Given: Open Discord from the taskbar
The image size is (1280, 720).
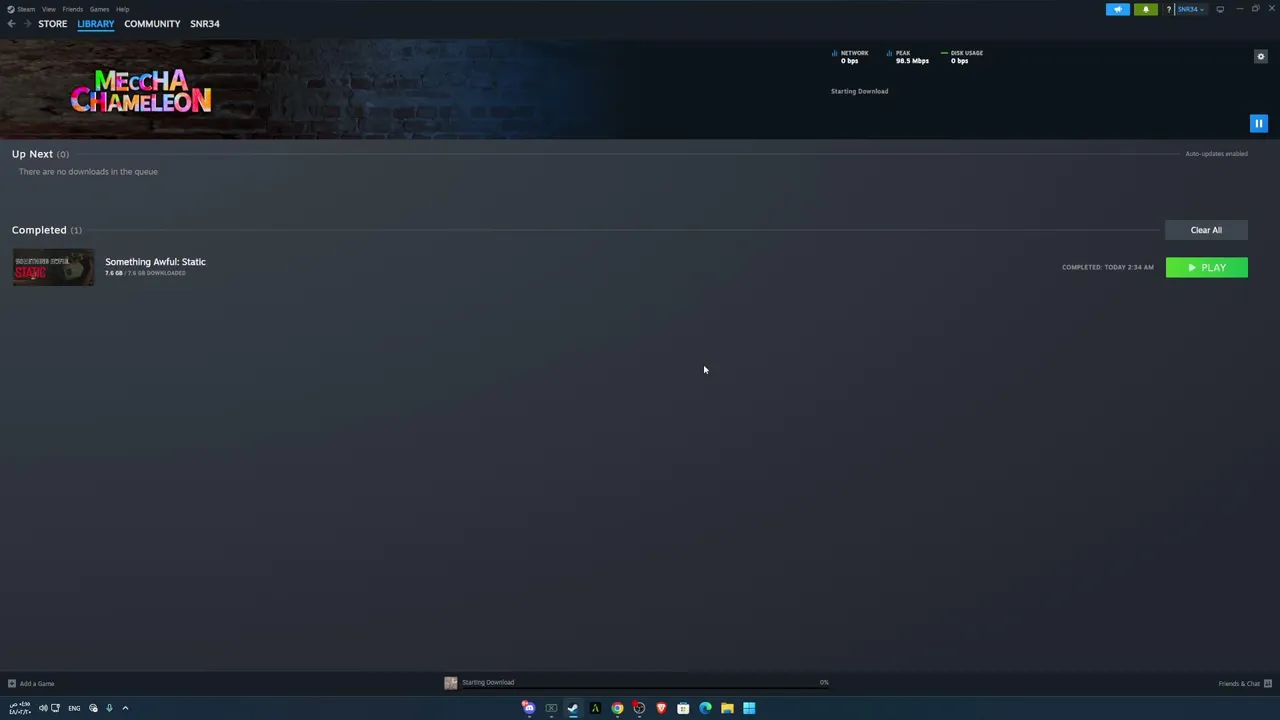Looking at the screenshot, I should (x=528, y=708).
